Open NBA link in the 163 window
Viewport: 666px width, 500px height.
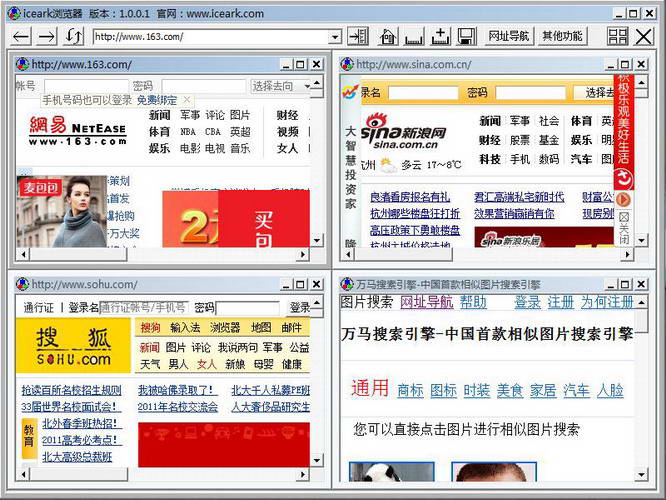(188, 132)
